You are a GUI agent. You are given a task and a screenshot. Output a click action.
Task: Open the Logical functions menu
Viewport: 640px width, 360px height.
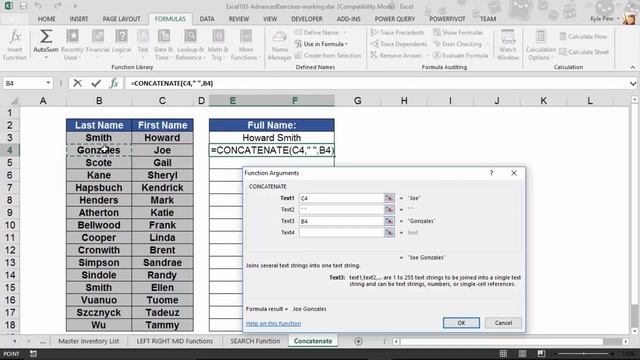121,45
